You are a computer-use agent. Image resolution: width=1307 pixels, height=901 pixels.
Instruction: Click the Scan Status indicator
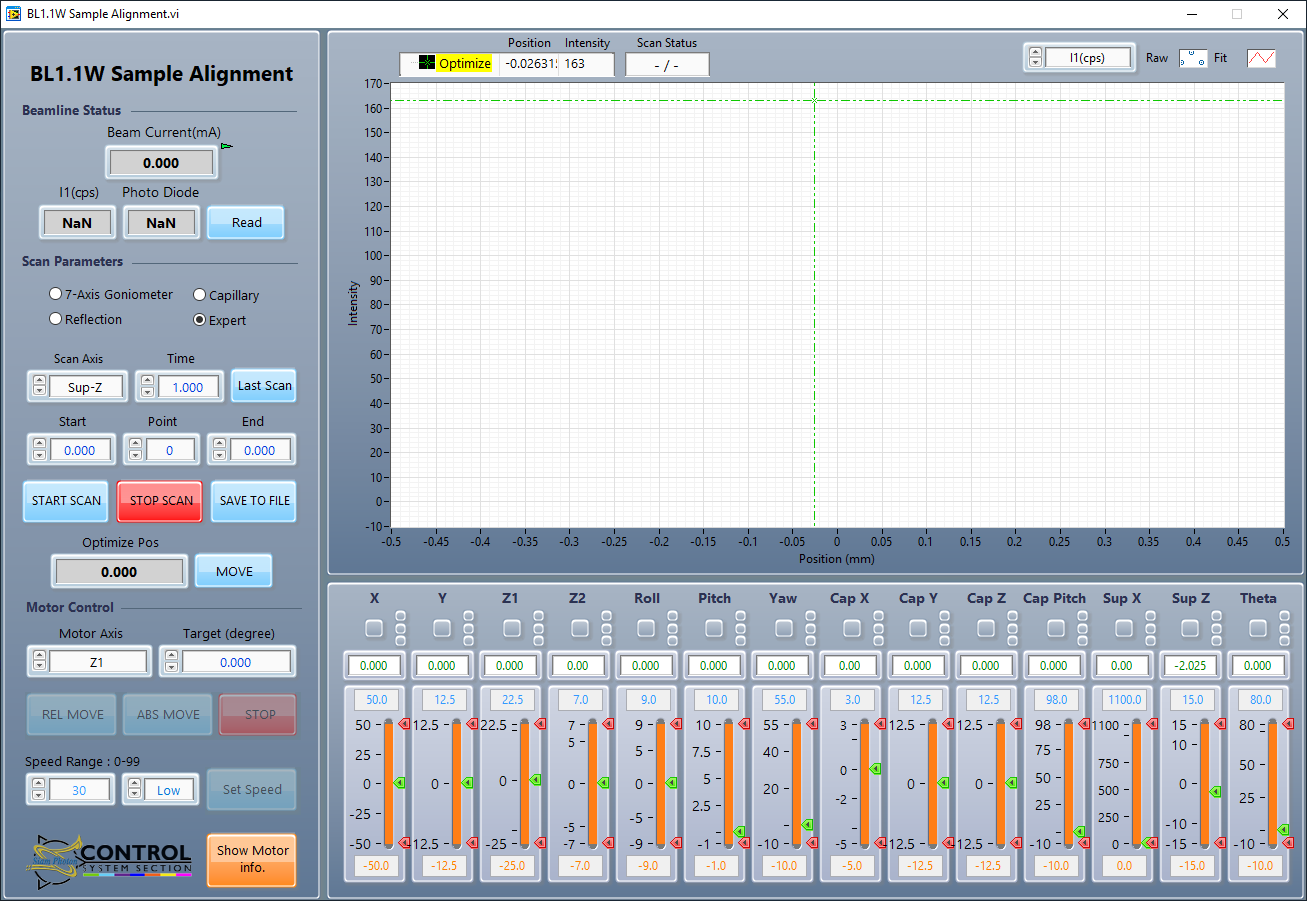pyautogui.click(x=667, y=65)
